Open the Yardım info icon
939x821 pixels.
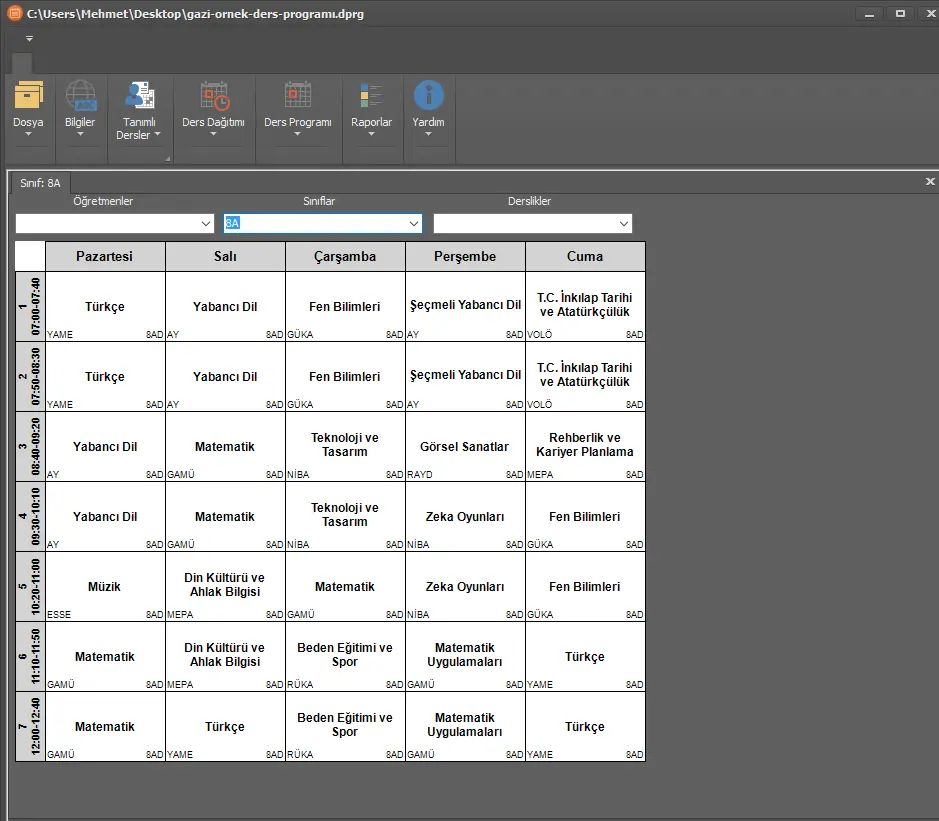428,96
